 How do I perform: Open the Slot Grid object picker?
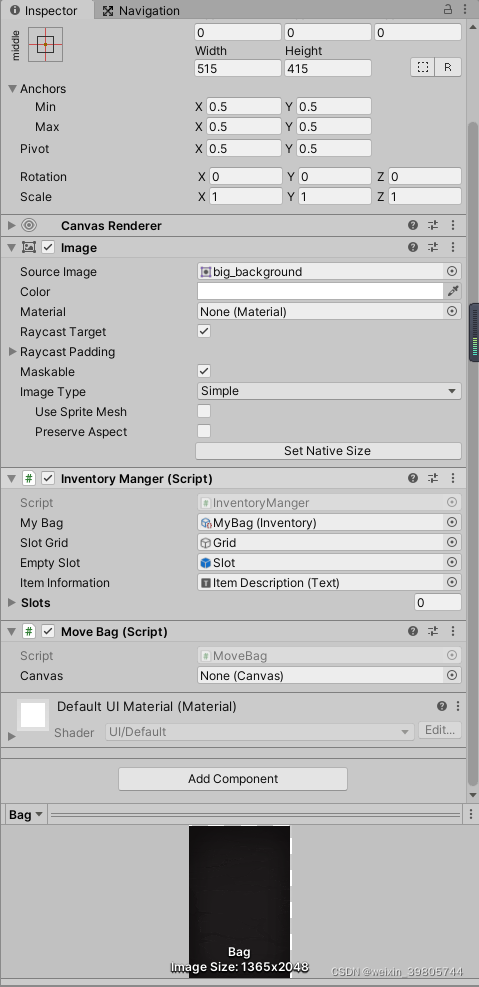451,543
